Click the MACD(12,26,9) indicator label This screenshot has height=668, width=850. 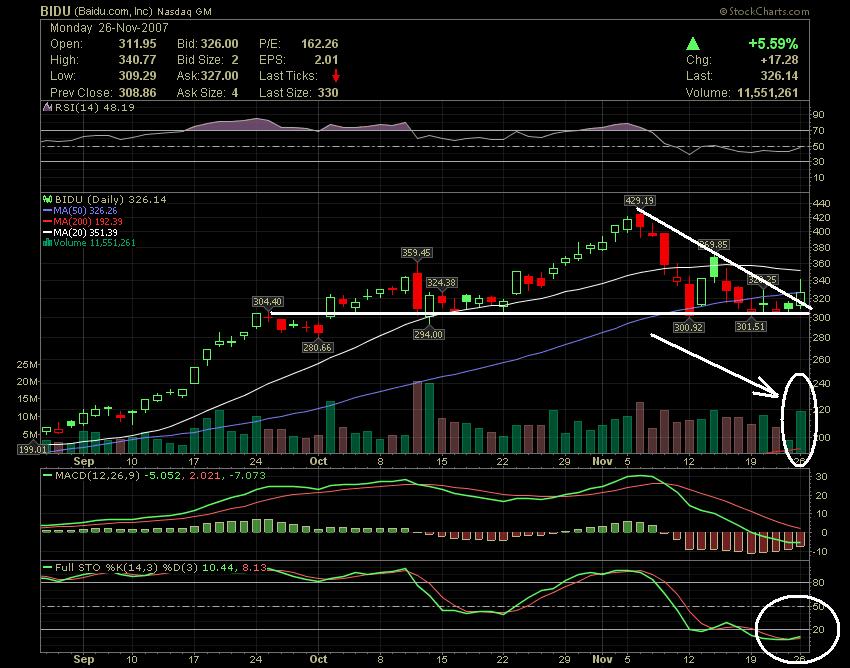click(x=98, y=476)
